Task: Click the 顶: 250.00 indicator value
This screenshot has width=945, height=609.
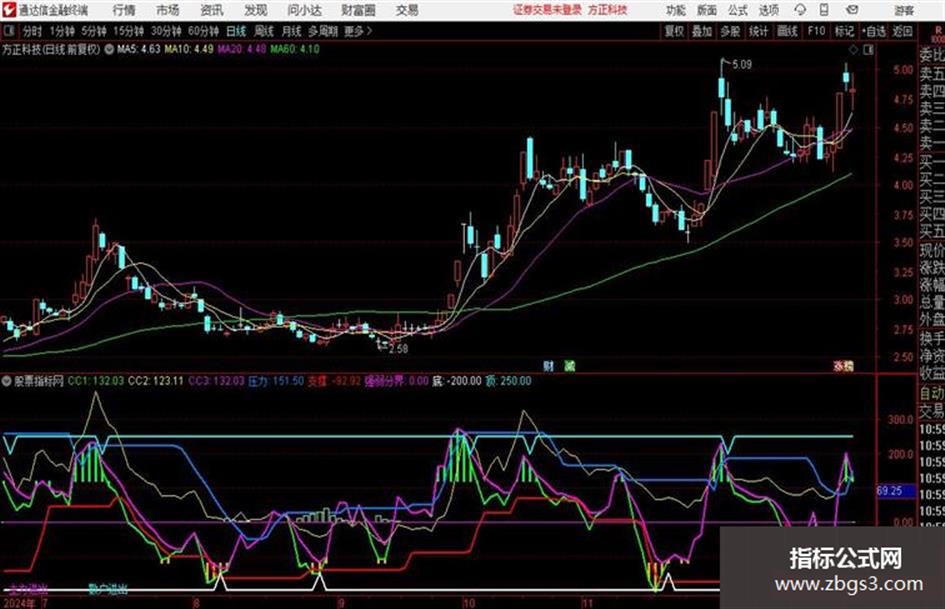Action: pos(509,381)
